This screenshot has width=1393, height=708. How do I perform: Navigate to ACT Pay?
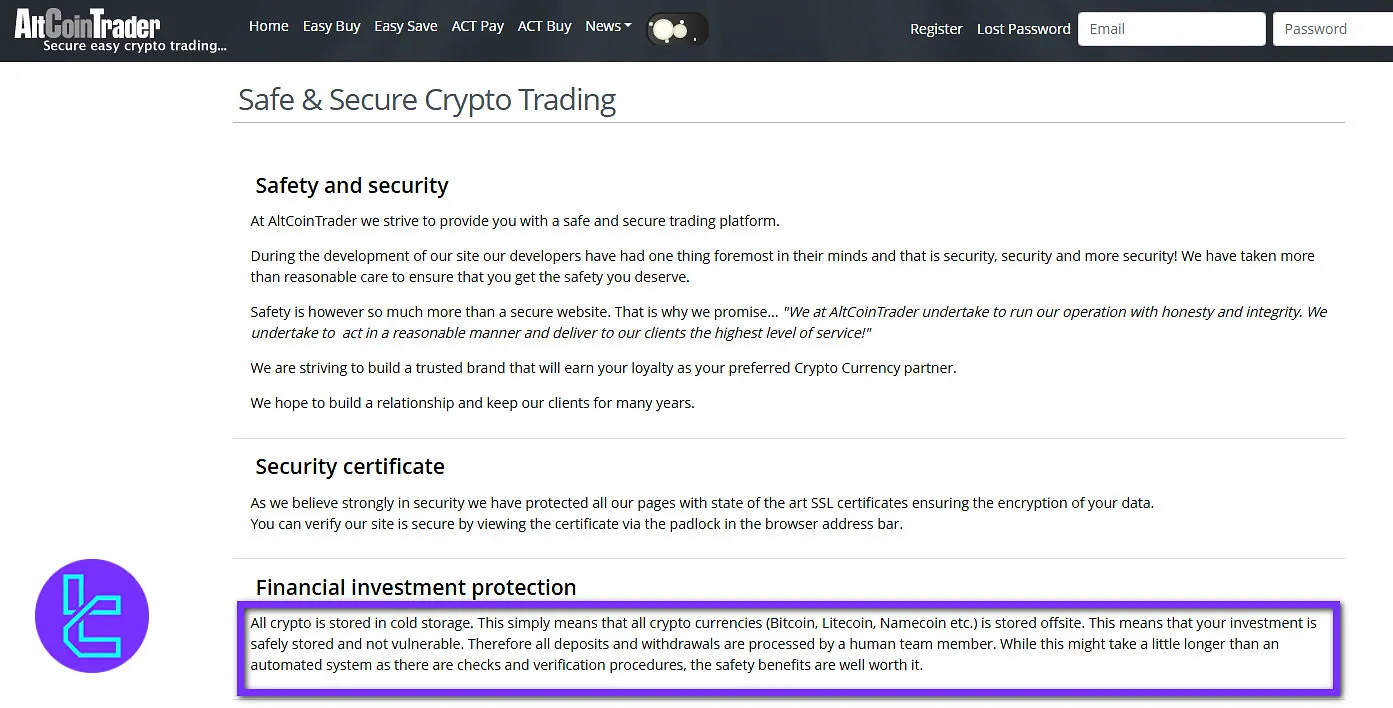point(477,26)
